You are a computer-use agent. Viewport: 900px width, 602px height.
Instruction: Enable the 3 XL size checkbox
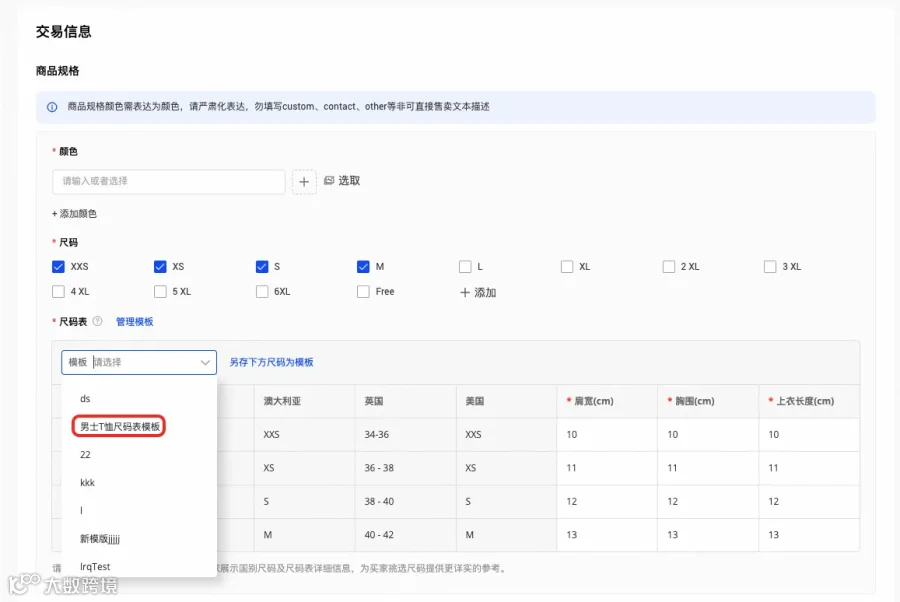click(x=770, y=267)
